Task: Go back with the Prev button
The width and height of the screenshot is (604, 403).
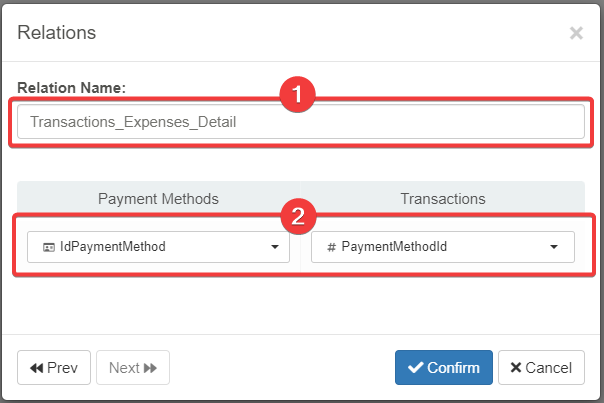Action: click(54, 368)
